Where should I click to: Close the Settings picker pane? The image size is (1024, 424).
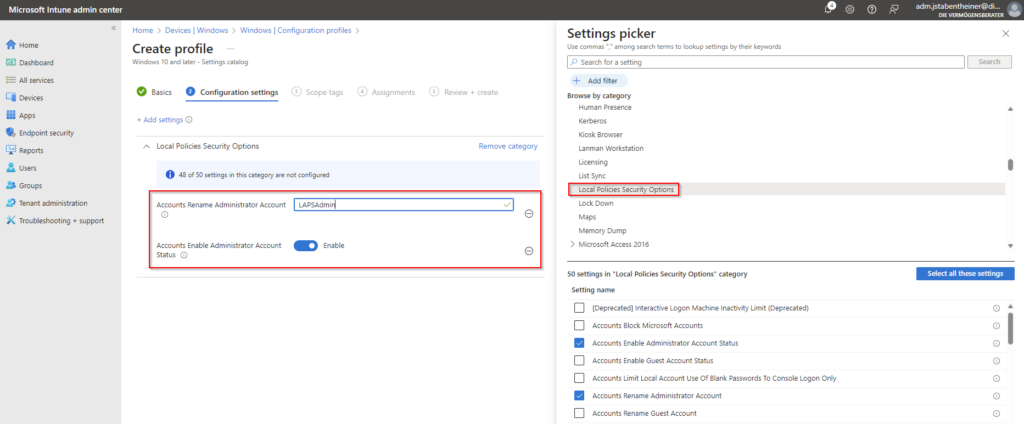(x=1005, y=33)
